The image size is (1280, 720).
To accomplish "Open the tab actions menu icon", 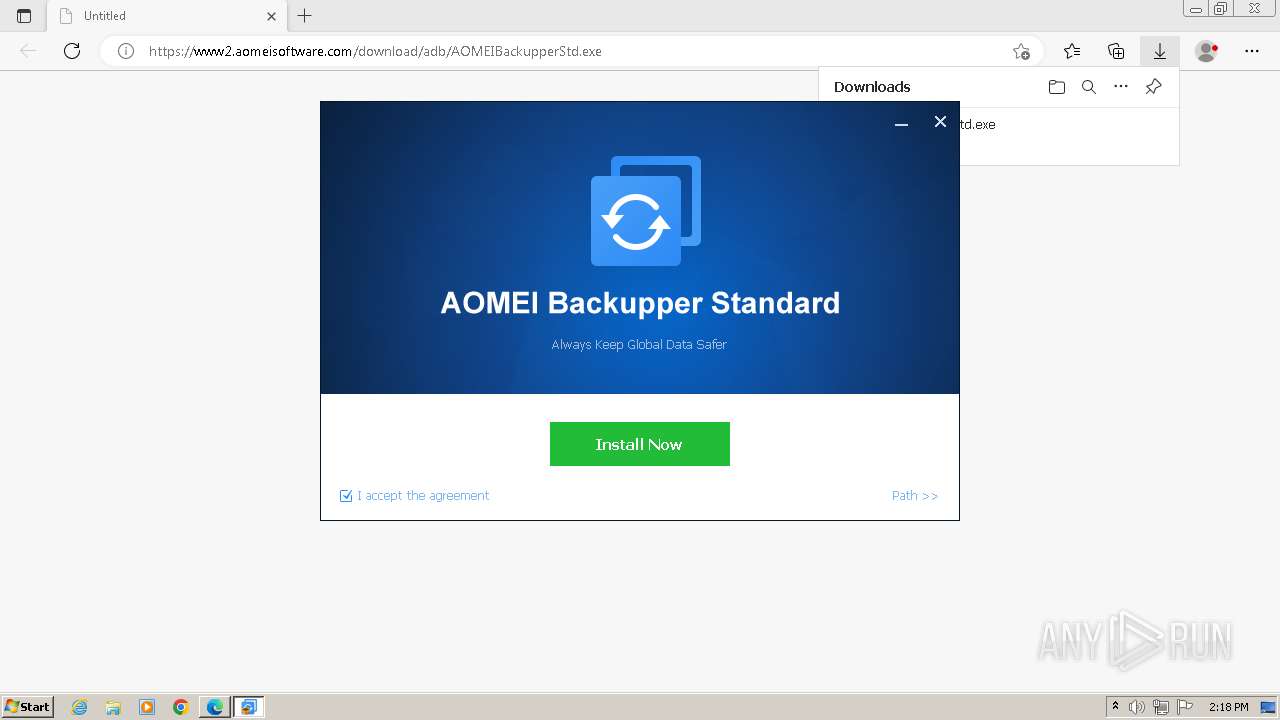I will pos(24,16).
